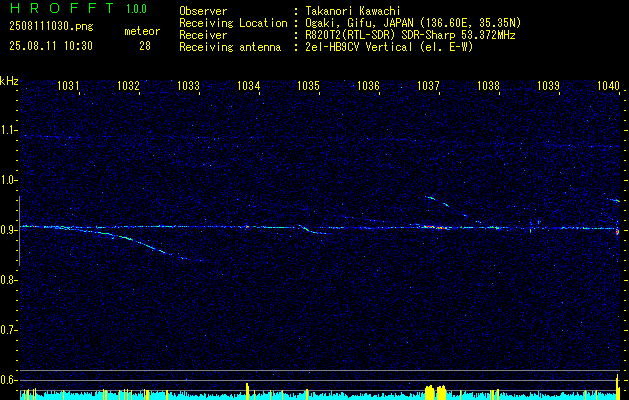Click the faint upper carrier line near 1.09 kHz
Image resolution: width=629 pixels, height=400 pixels.
[321, 140]
